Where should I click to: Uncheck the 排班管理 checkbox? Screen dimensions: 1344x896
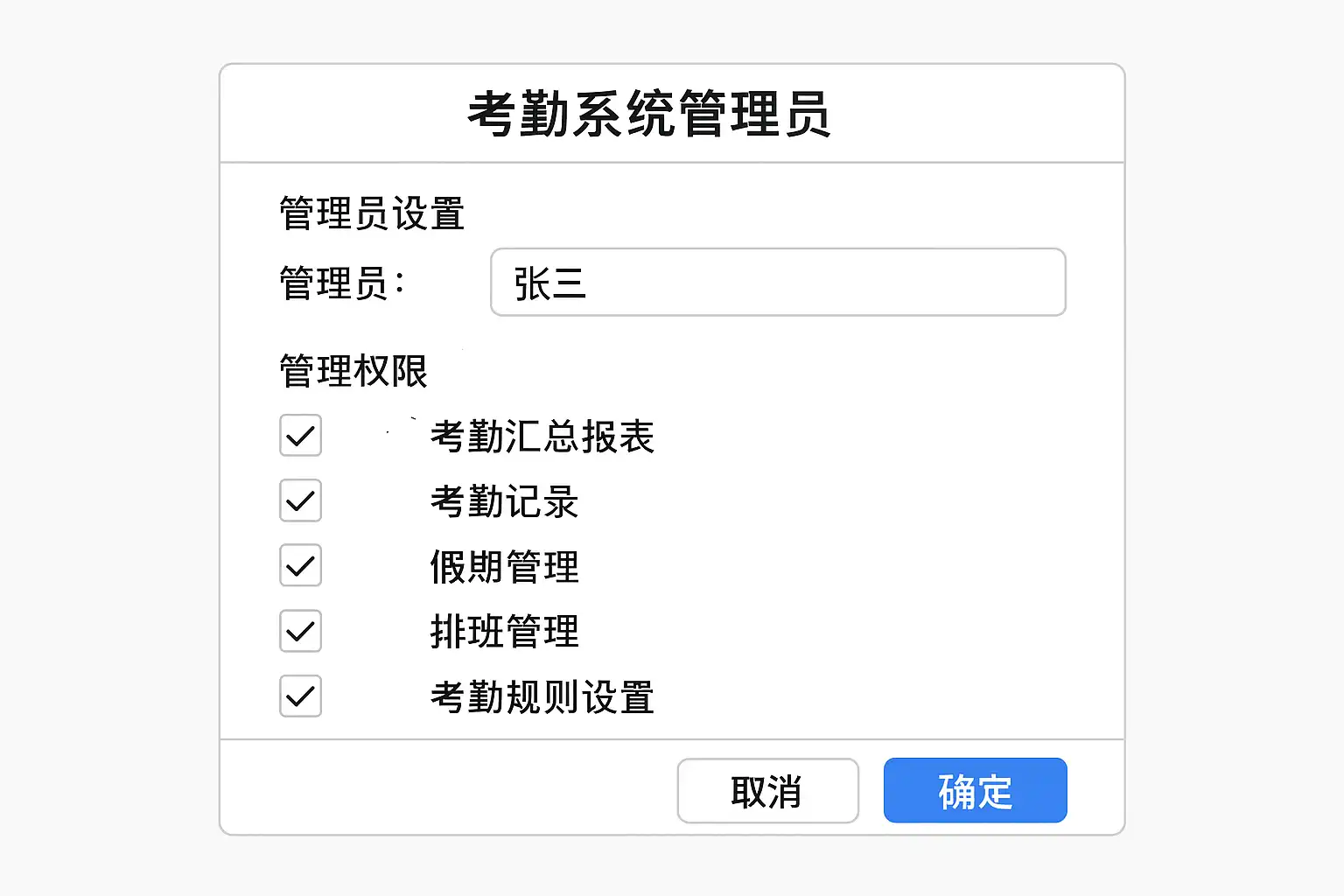click(x=300, y=631)
